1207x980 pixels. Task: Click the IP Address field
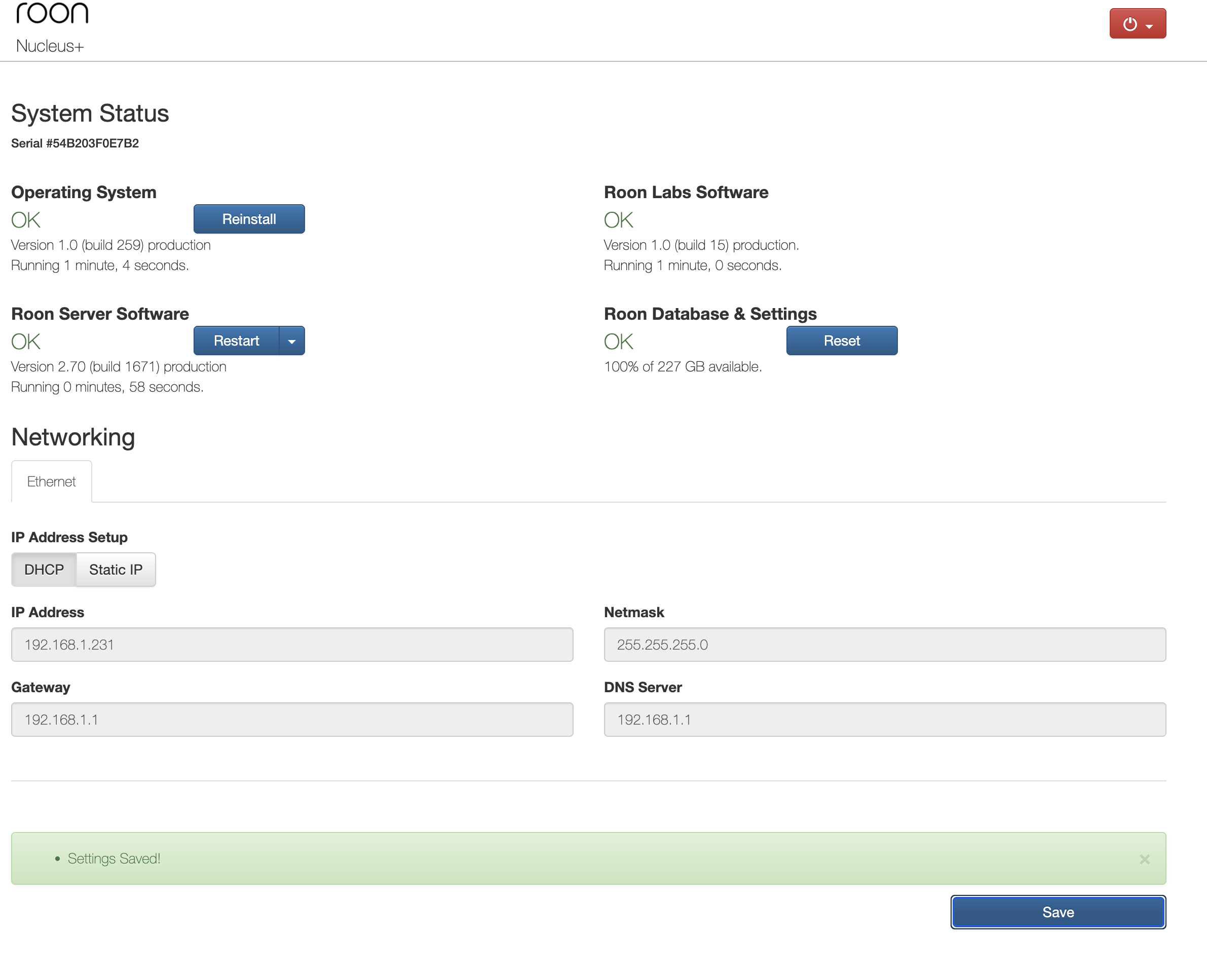[x=292, y=645]
